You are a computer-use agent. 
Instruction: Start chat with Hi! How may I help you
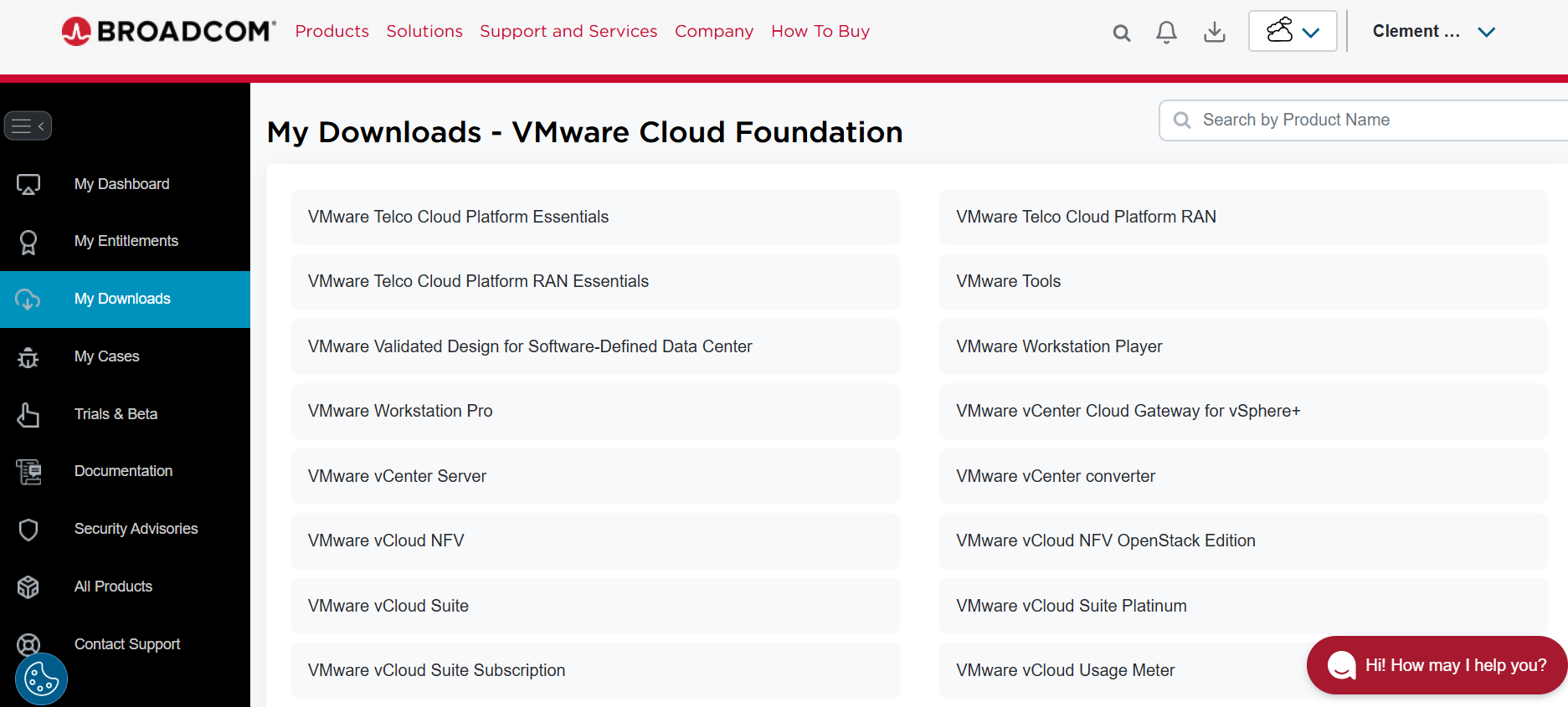[1437, 665]
